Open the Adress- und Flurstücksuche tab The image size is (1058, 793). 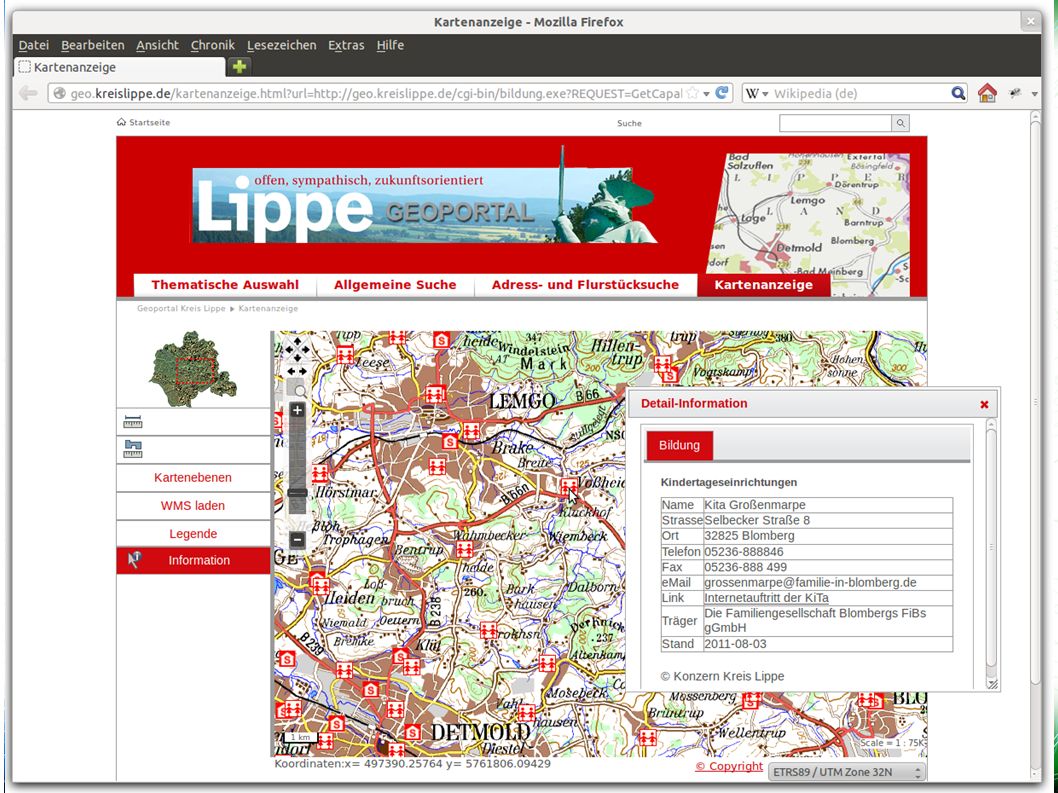(585, 285)
